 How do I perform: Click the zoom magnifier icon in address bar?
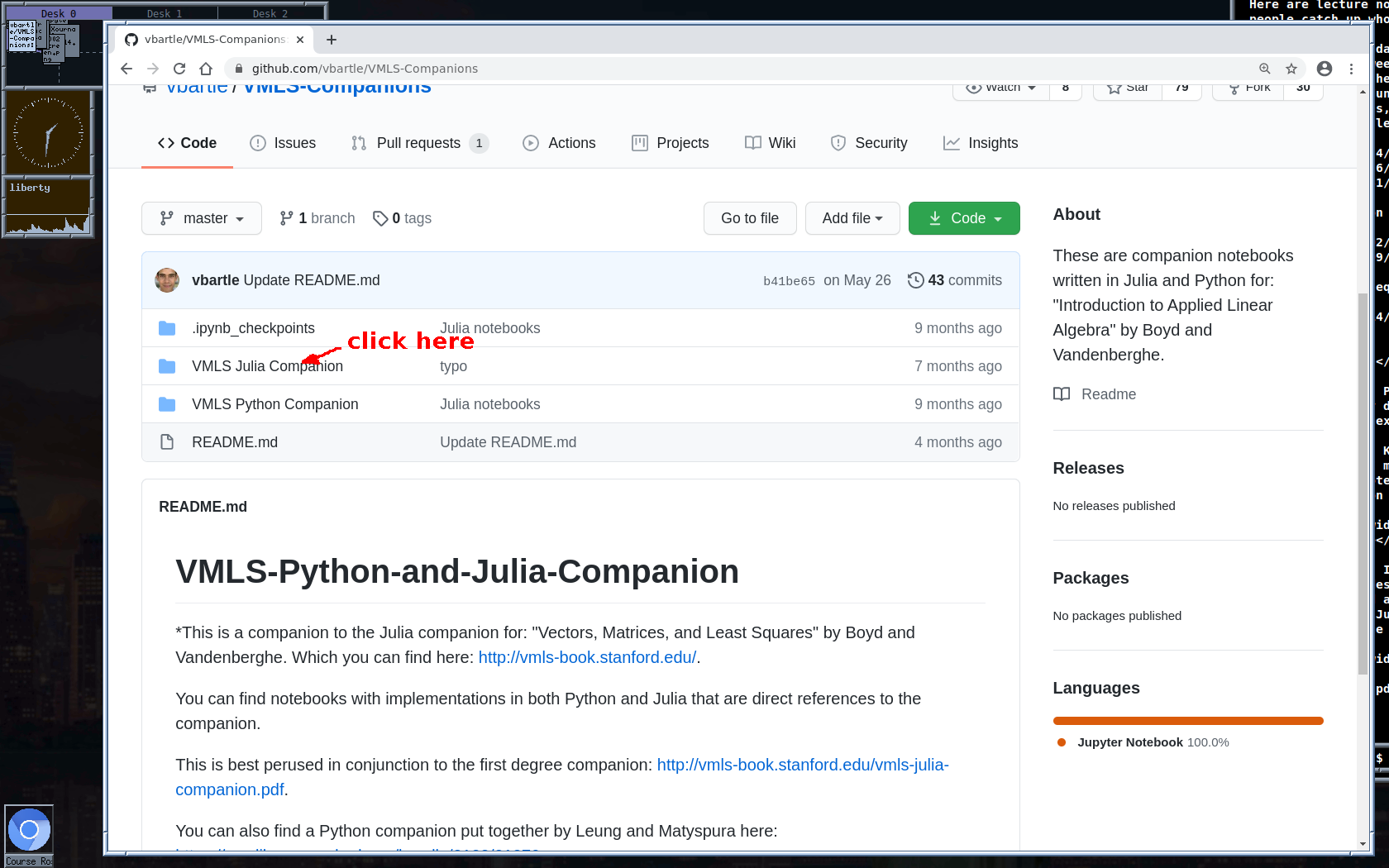point(1264,69)
